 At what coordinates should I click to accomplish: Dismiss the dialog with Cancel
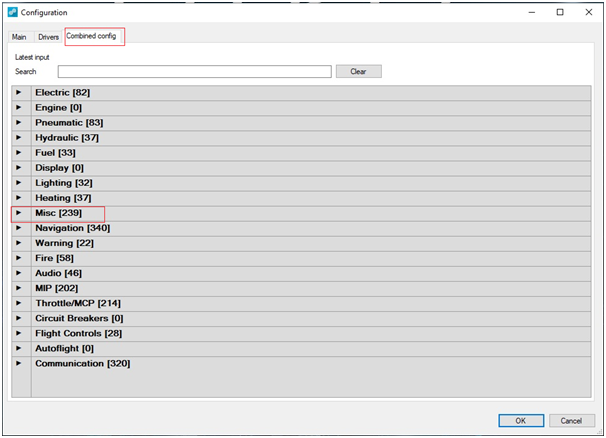pos(571,421)
